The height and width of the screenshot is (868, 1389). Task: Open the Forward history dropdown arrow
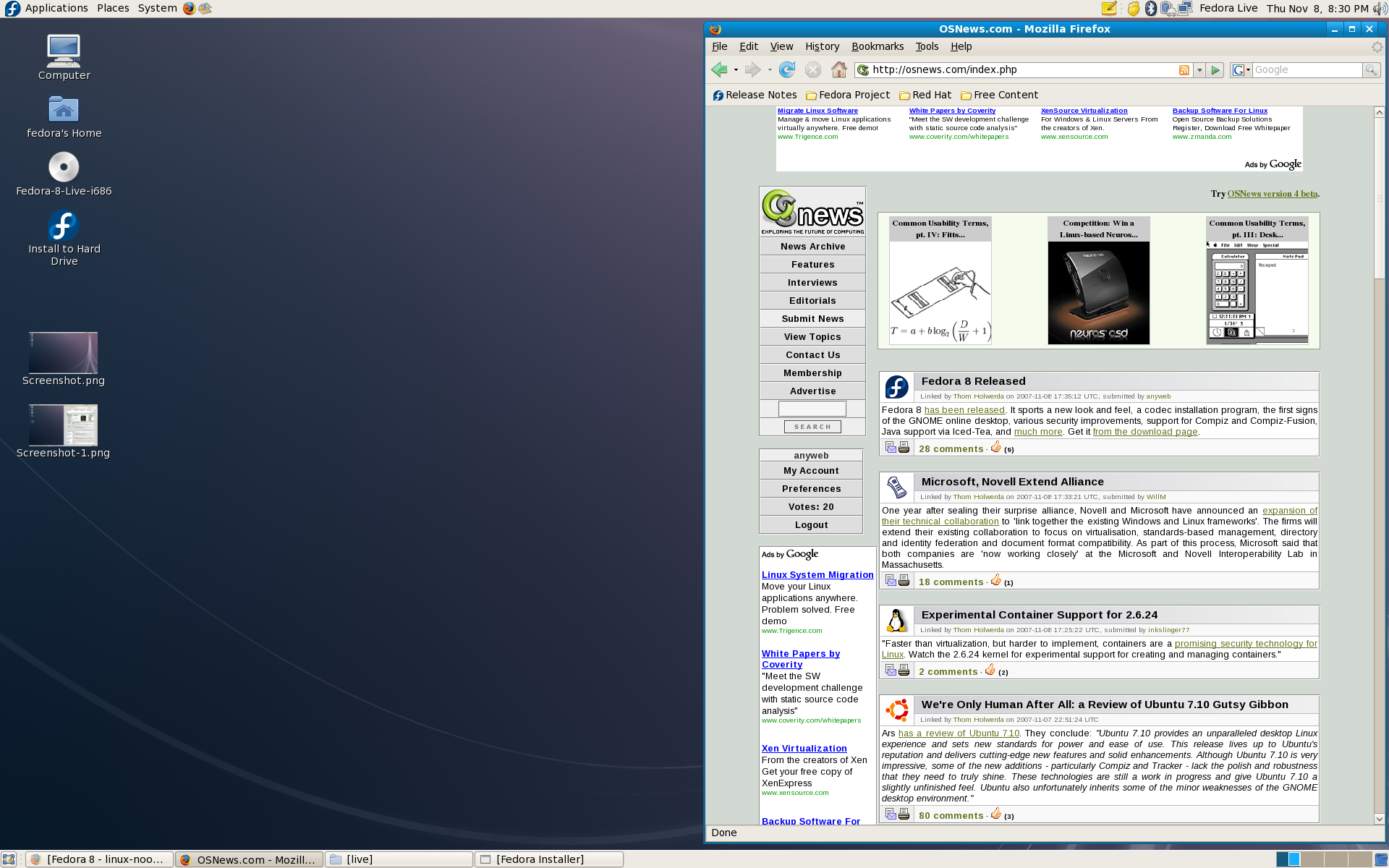(x=770, y=70)
